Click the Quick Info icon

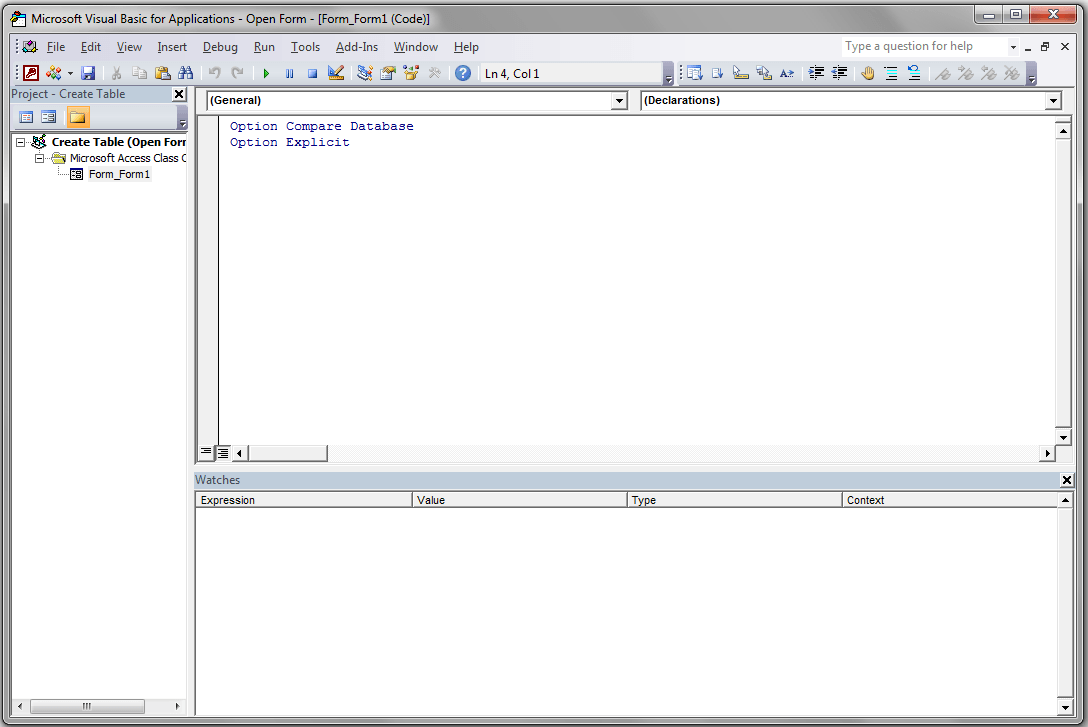click(x=740, y=73)
